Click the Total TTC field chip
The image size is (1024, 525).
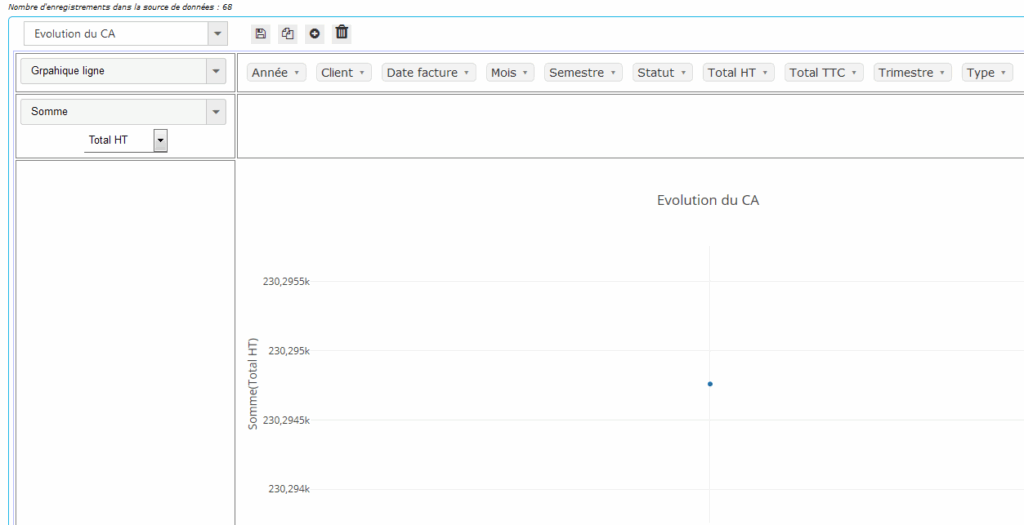823,73
